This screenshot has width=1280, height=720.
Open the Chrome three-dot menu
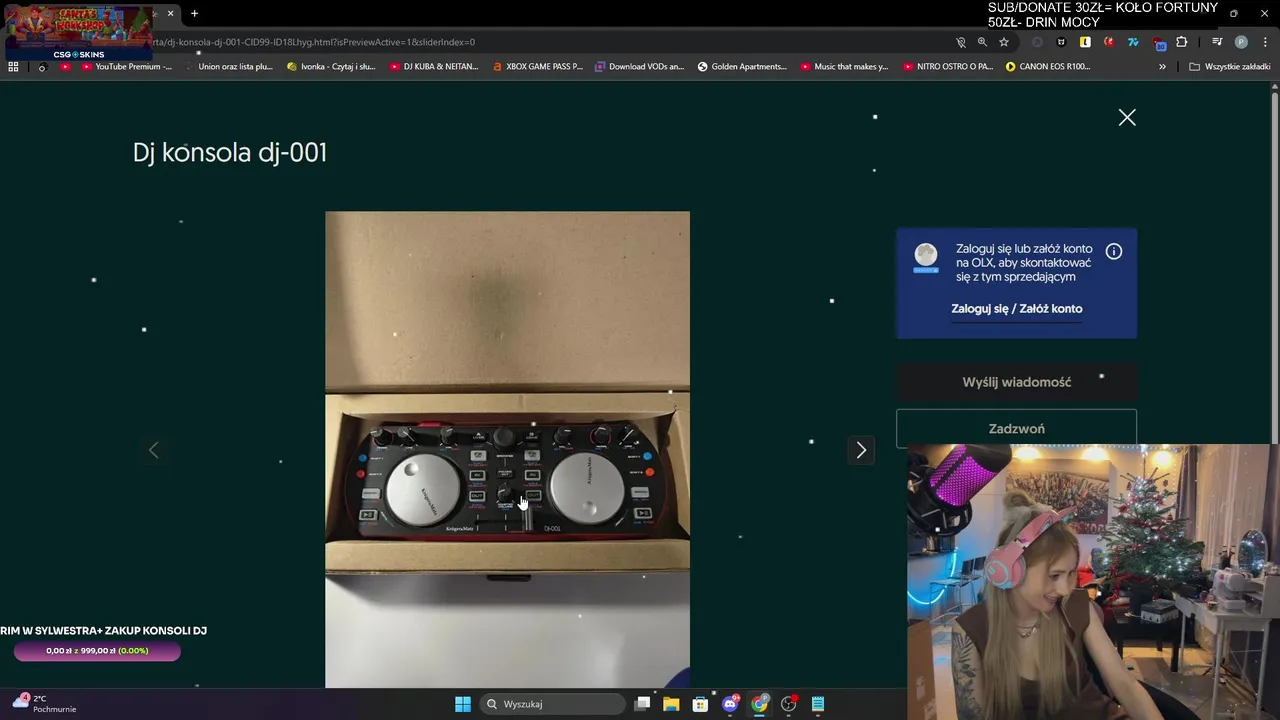point(1265,42)
